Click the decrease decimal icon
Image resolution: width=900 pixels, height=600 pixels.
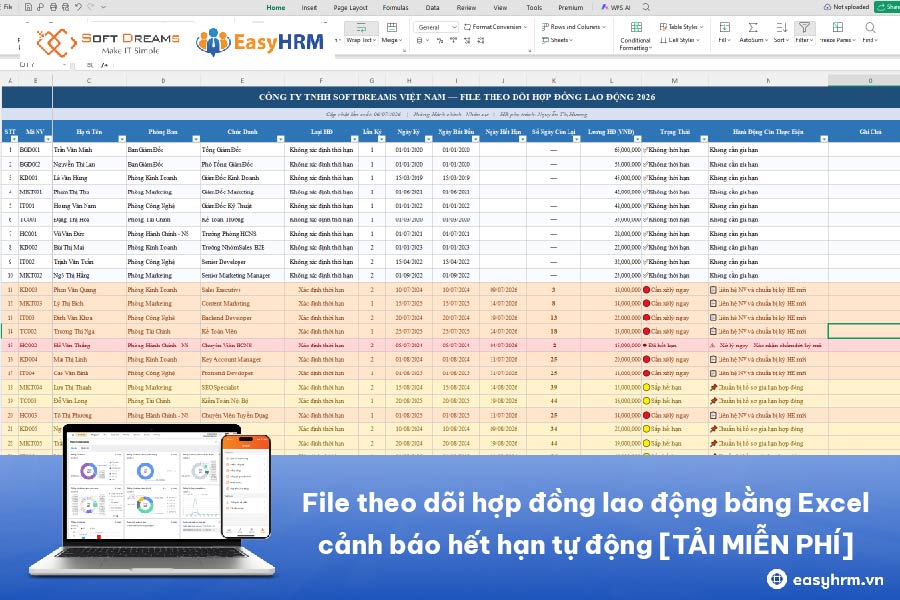click(481, 41)
